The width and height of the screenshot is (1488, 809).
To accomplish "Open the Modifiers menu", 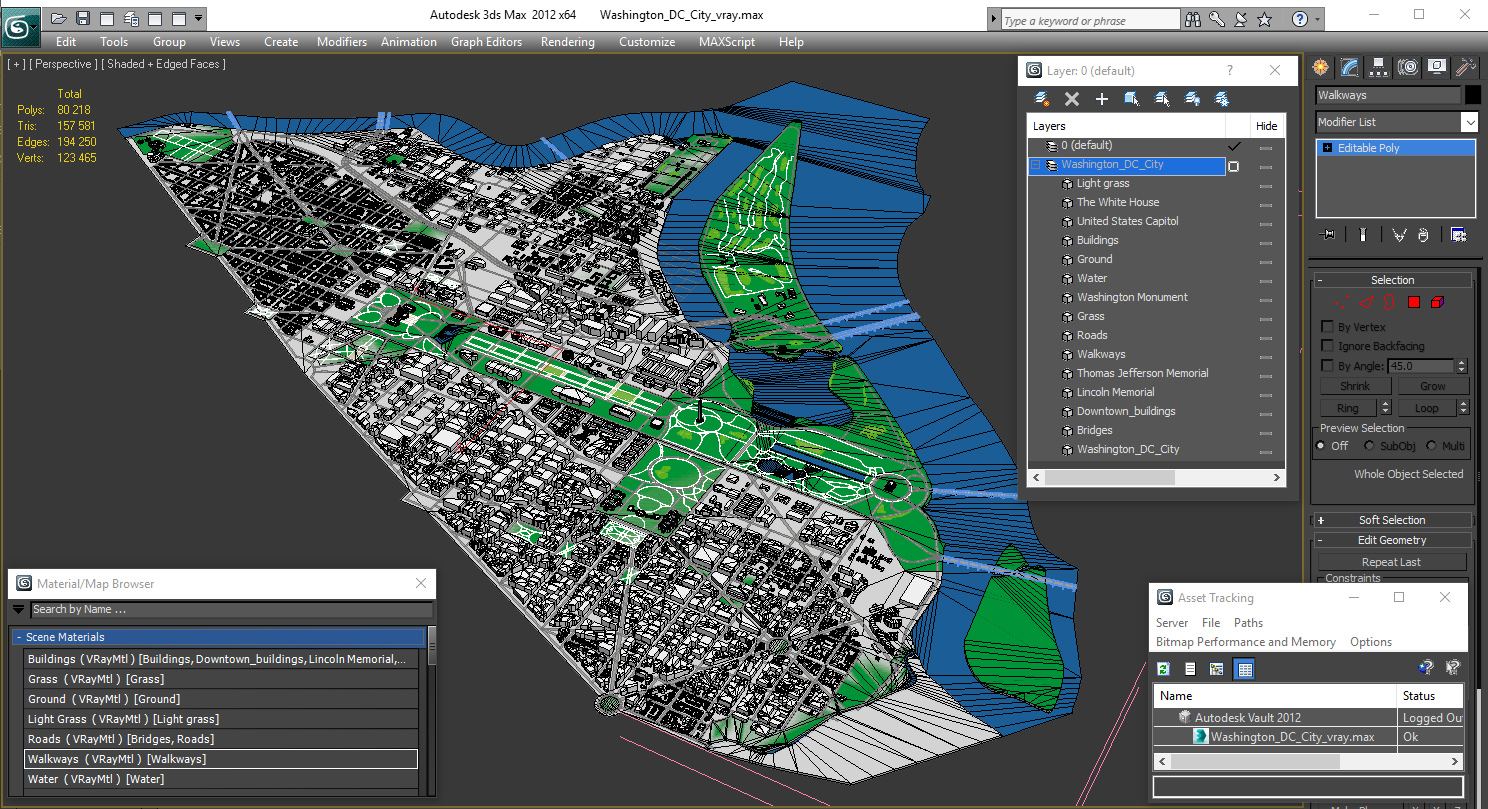I will (x=342, y=42).
